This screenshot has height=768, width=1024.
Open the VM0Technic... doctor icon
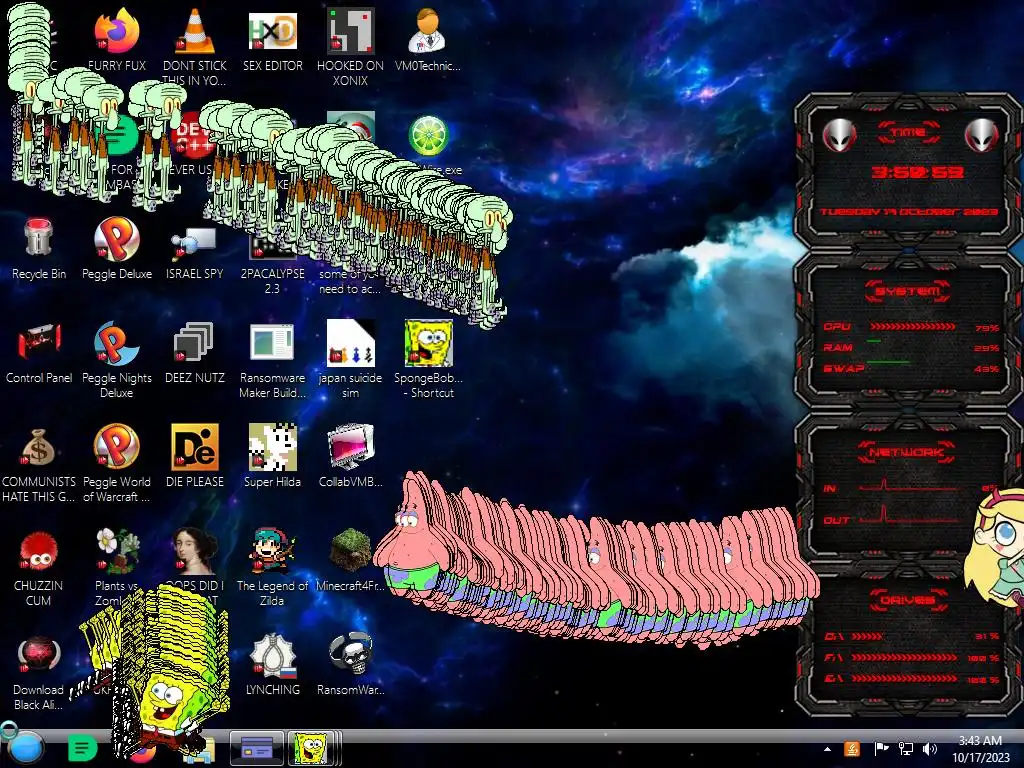[x=427, y=31]
